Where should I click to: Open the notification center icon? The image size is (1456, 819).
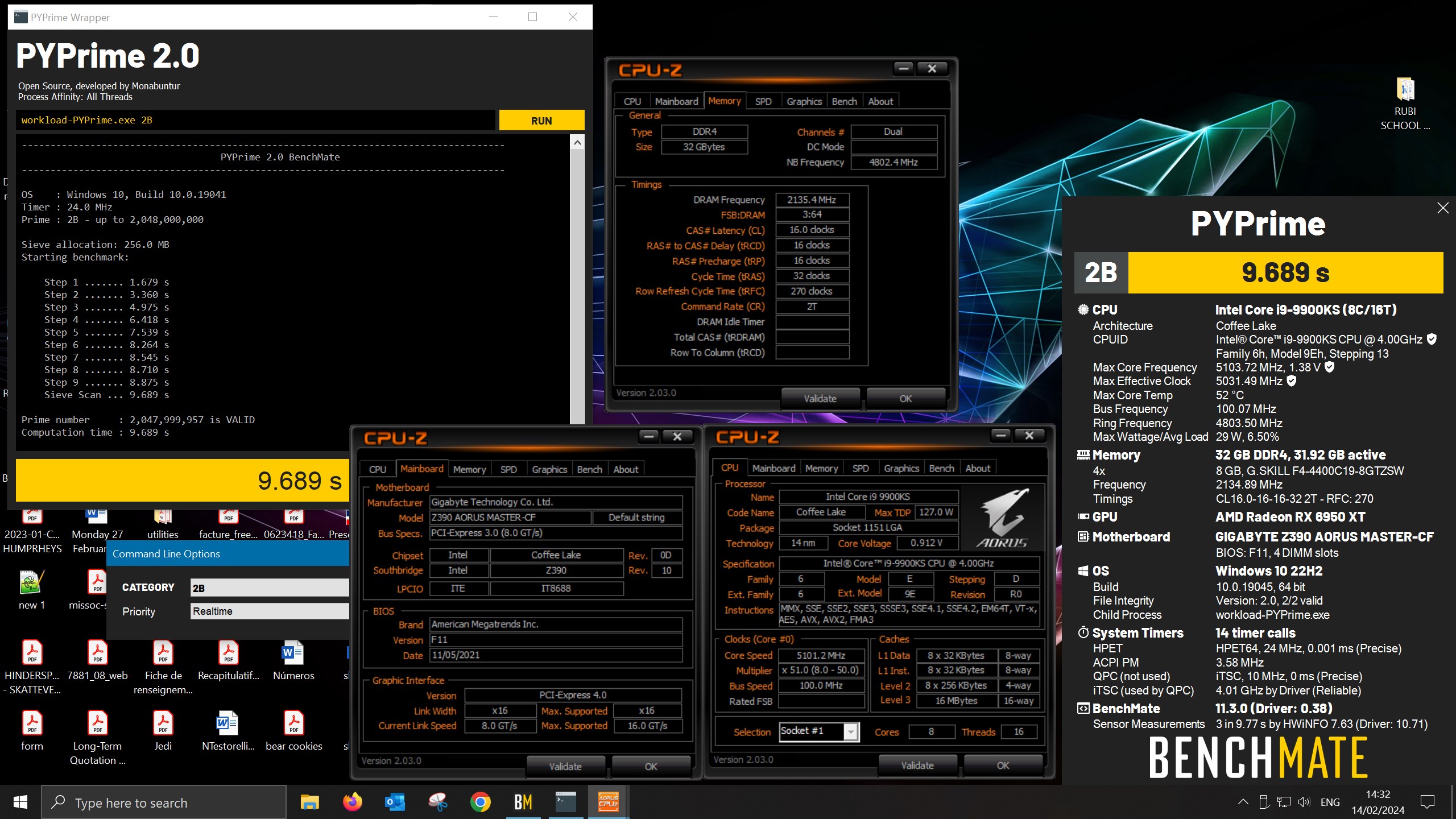pyautogui.click(x=1427, y=802)
